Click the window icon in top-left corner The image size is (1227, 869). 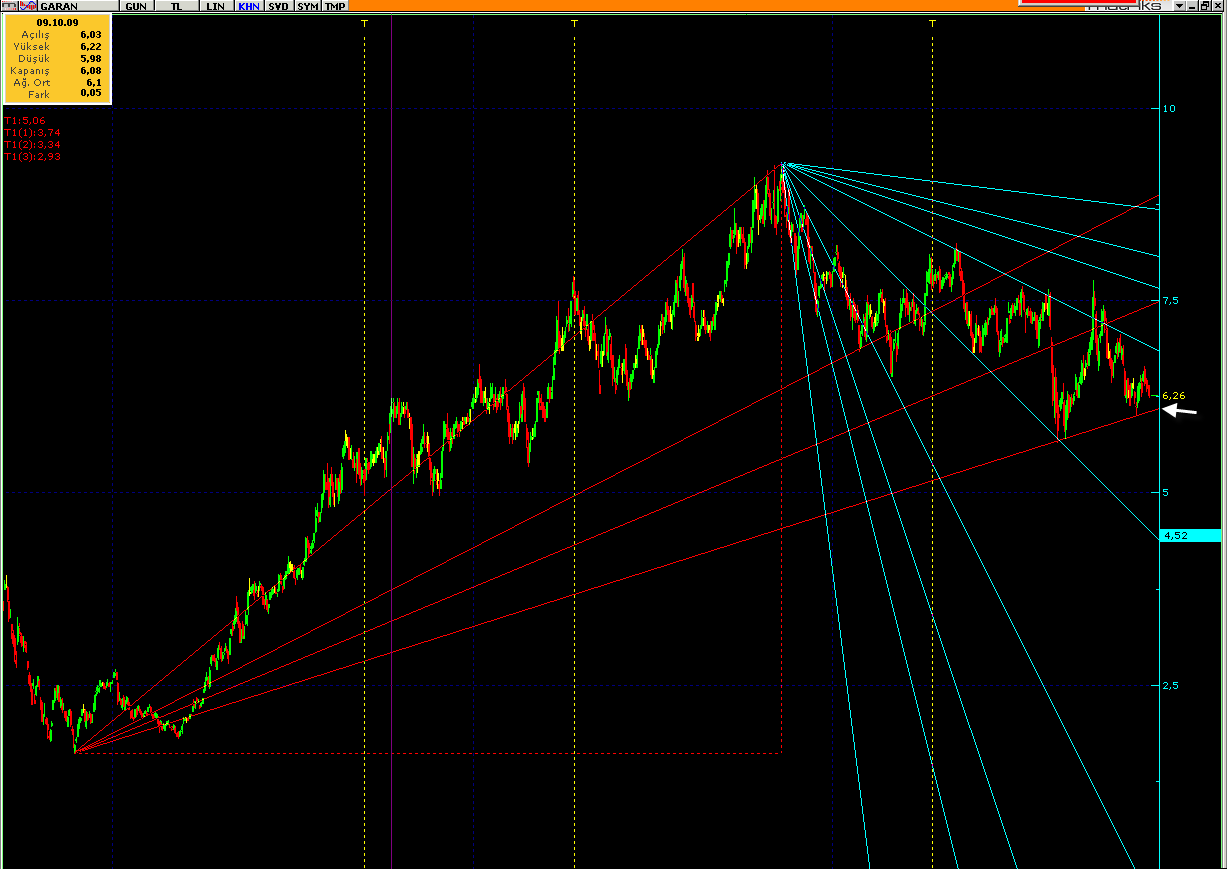tap(8, 6)
